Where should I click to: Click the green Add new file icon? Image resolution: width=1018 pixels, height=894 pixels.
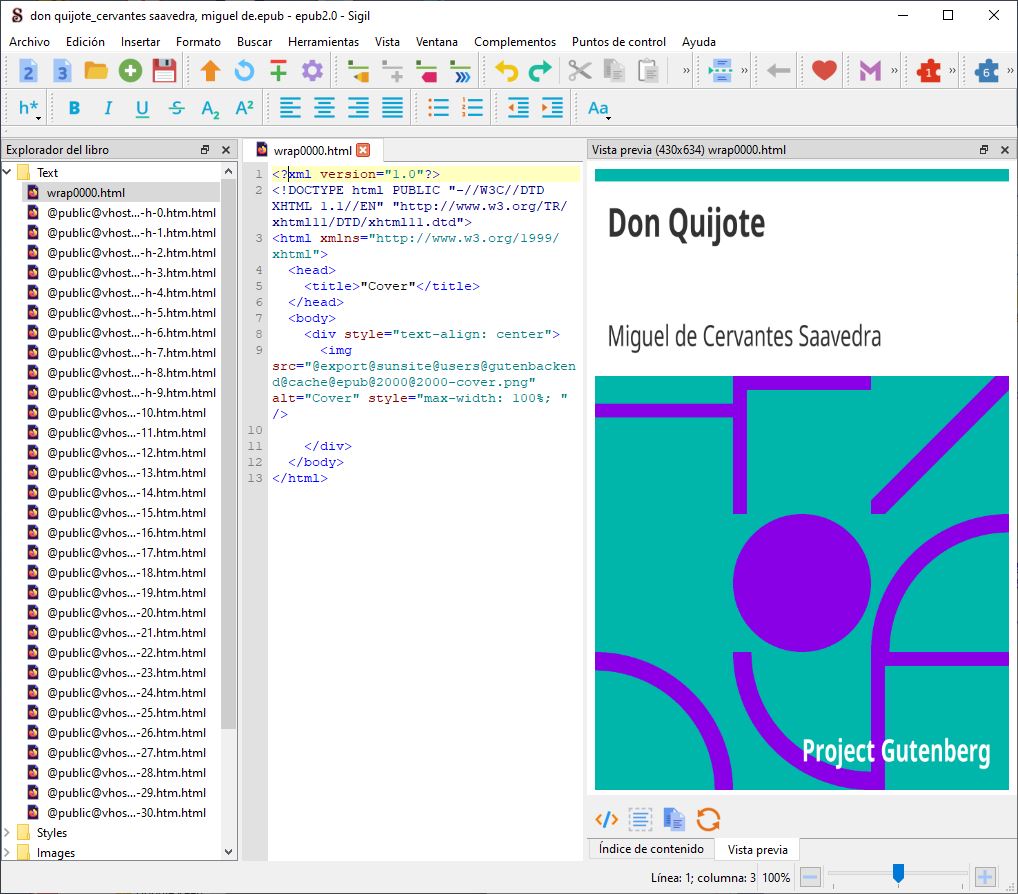pos(130,71)
